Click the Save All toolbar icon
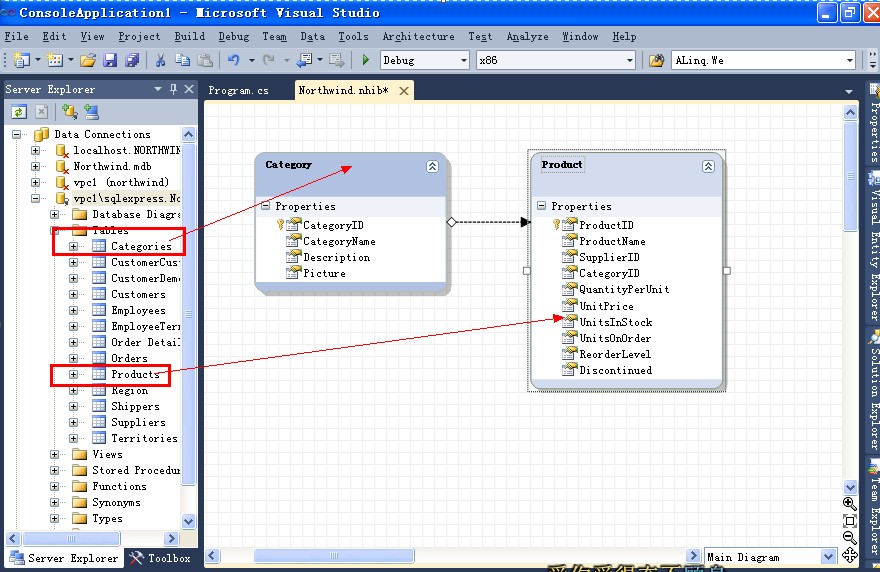880x572 pixels. point(132,60)
